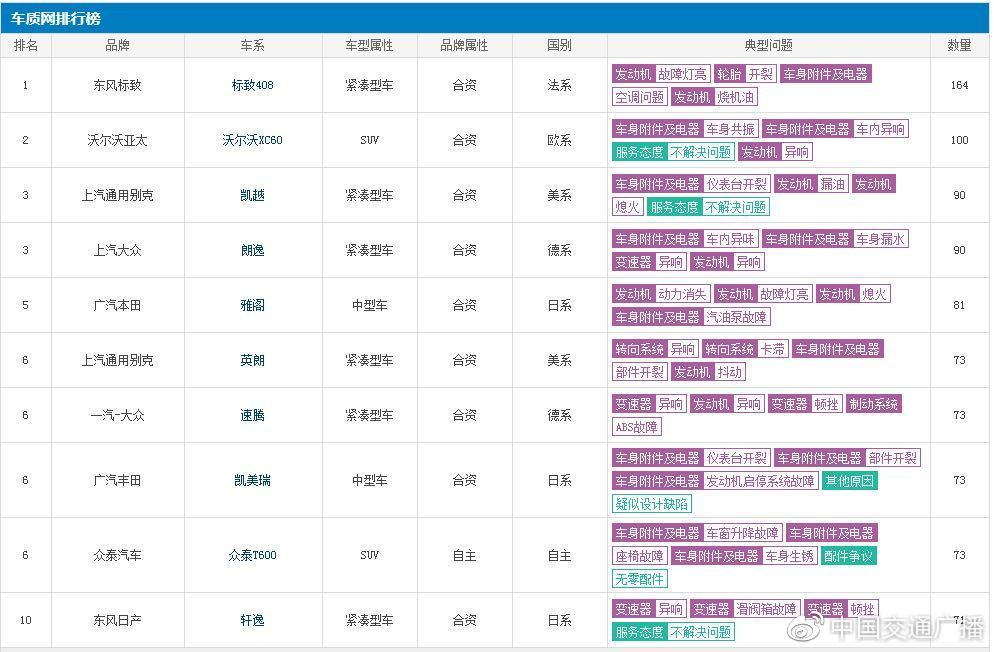Click the green 配件争议 tag
994x652 pixels.
(x=848, y=556)
